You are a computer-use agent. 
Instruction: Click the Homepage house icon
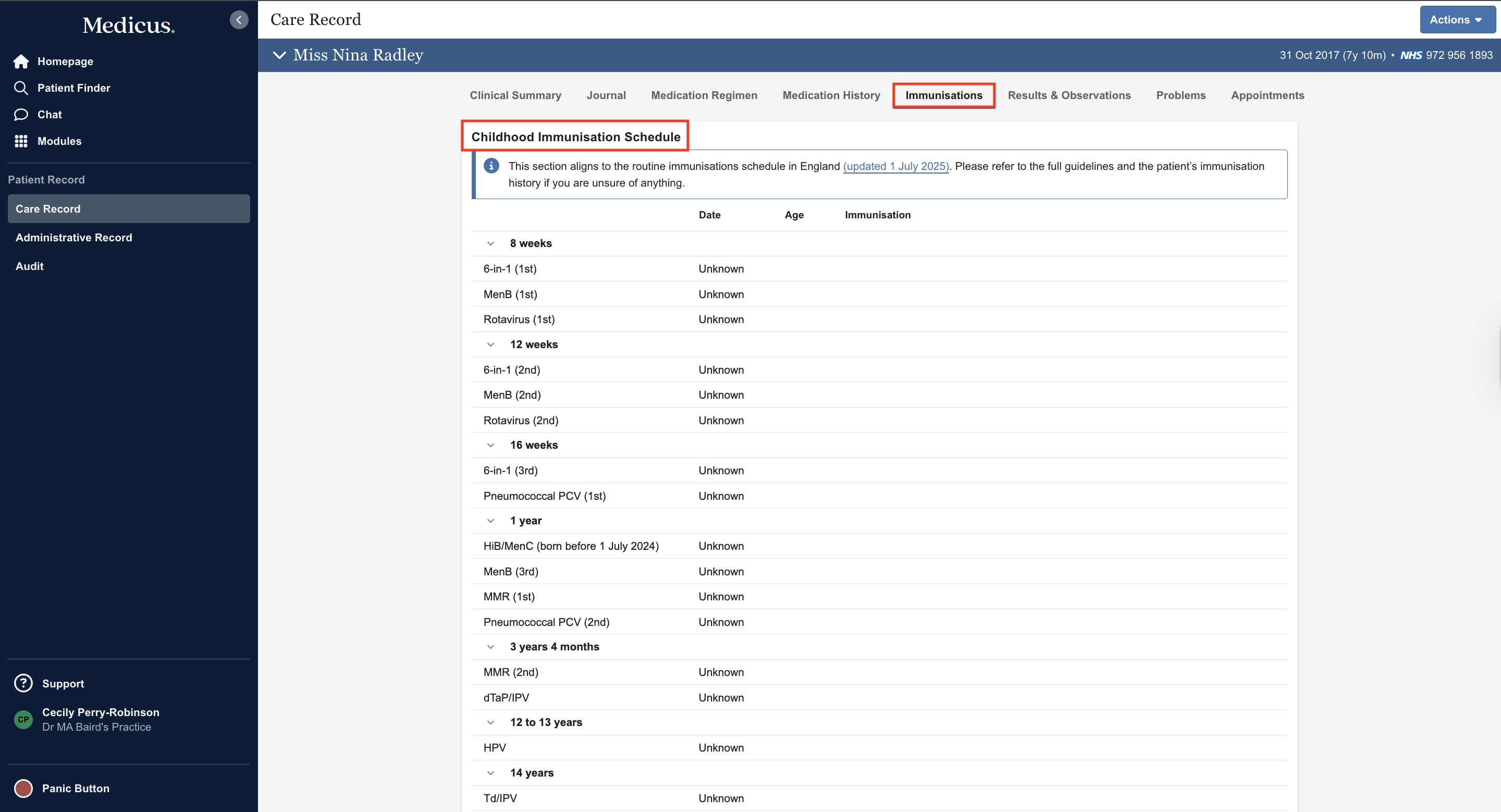[x=21, y=61]
